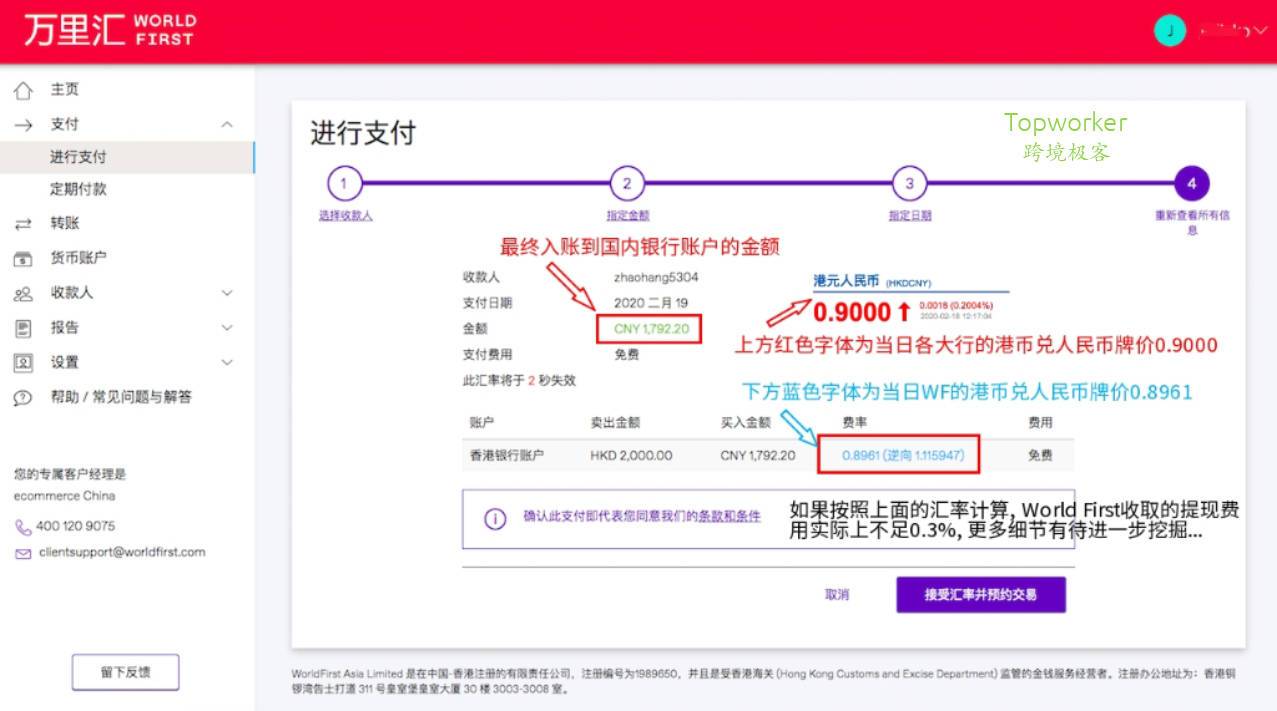The width and height of the screenshot is (1277, 711).
Task: Click the settings icon beside 设置
Action: [23, 363]
